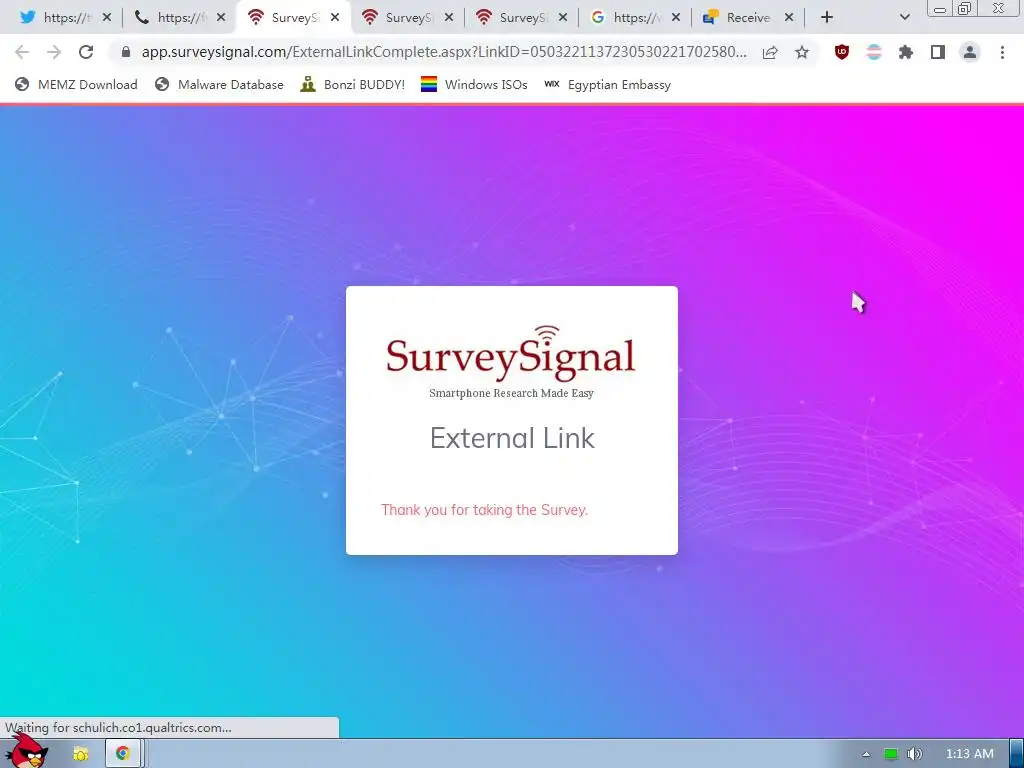This screenshot has height=768, width=1024.
Task: Focus the surveysignal.com address bar
Action: 444,52
